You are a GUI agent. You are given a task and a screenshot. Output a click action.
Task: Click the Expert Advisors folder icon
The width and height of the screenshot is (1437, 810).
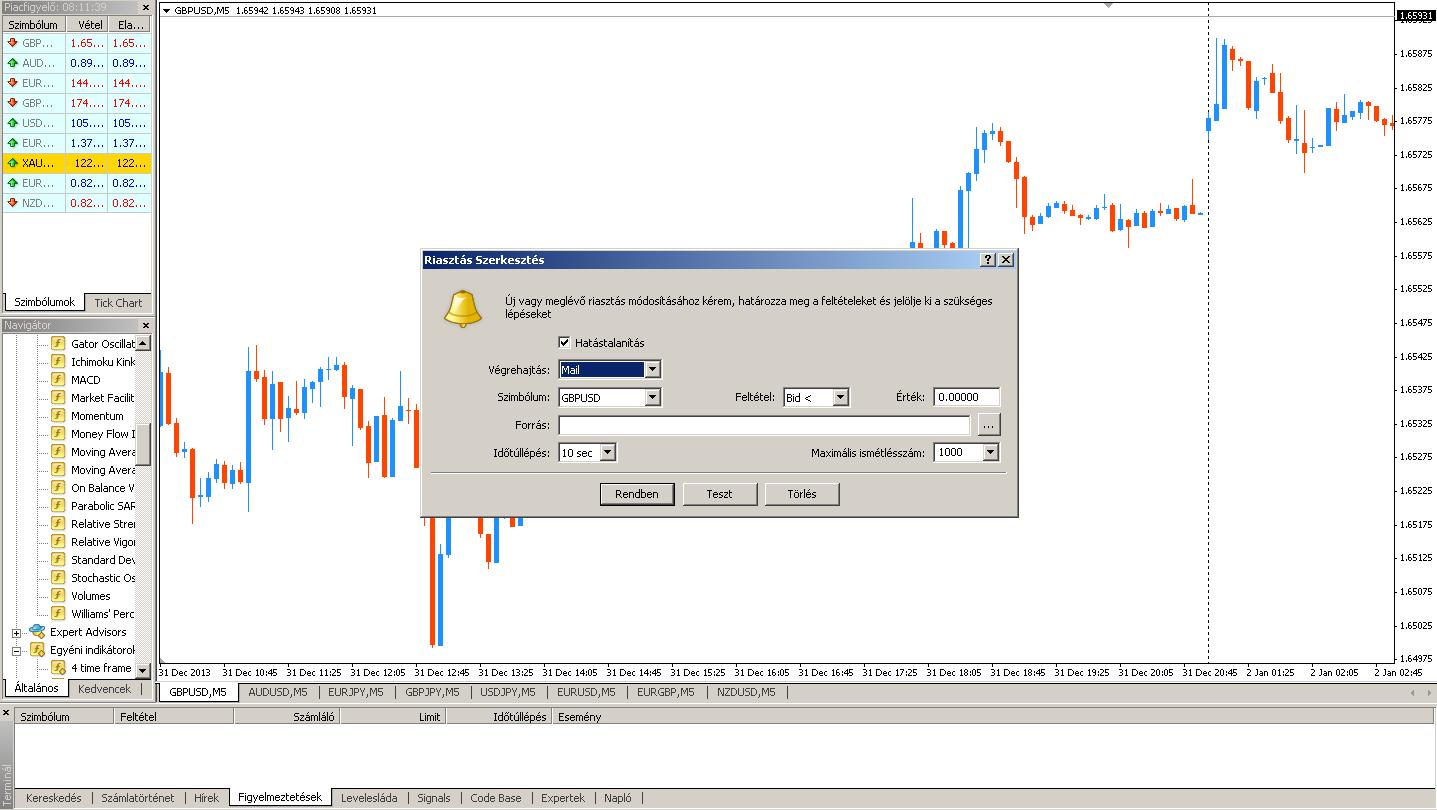click(37, 632)
